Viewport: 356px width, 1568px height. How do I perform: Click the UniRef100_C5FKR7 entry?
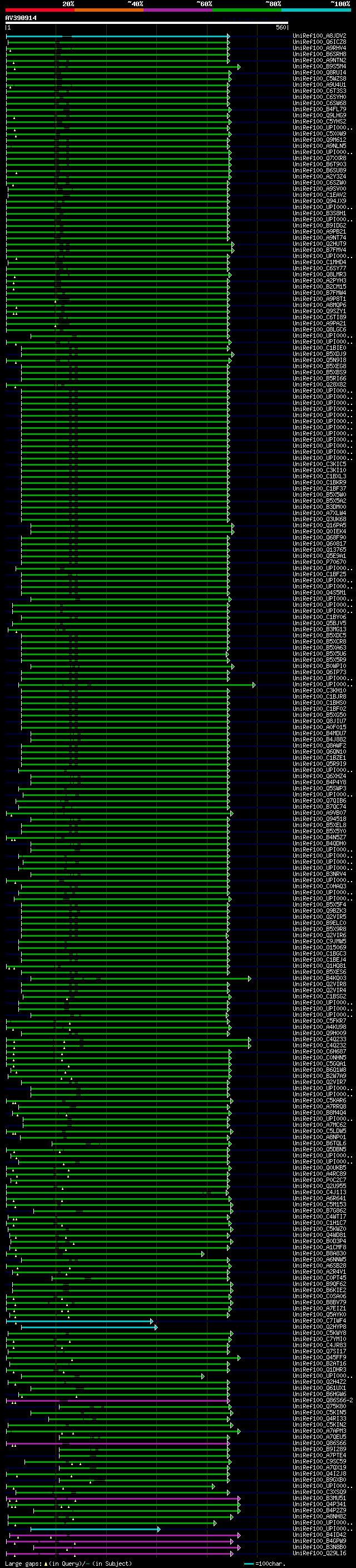click(x=319, y=1021)
